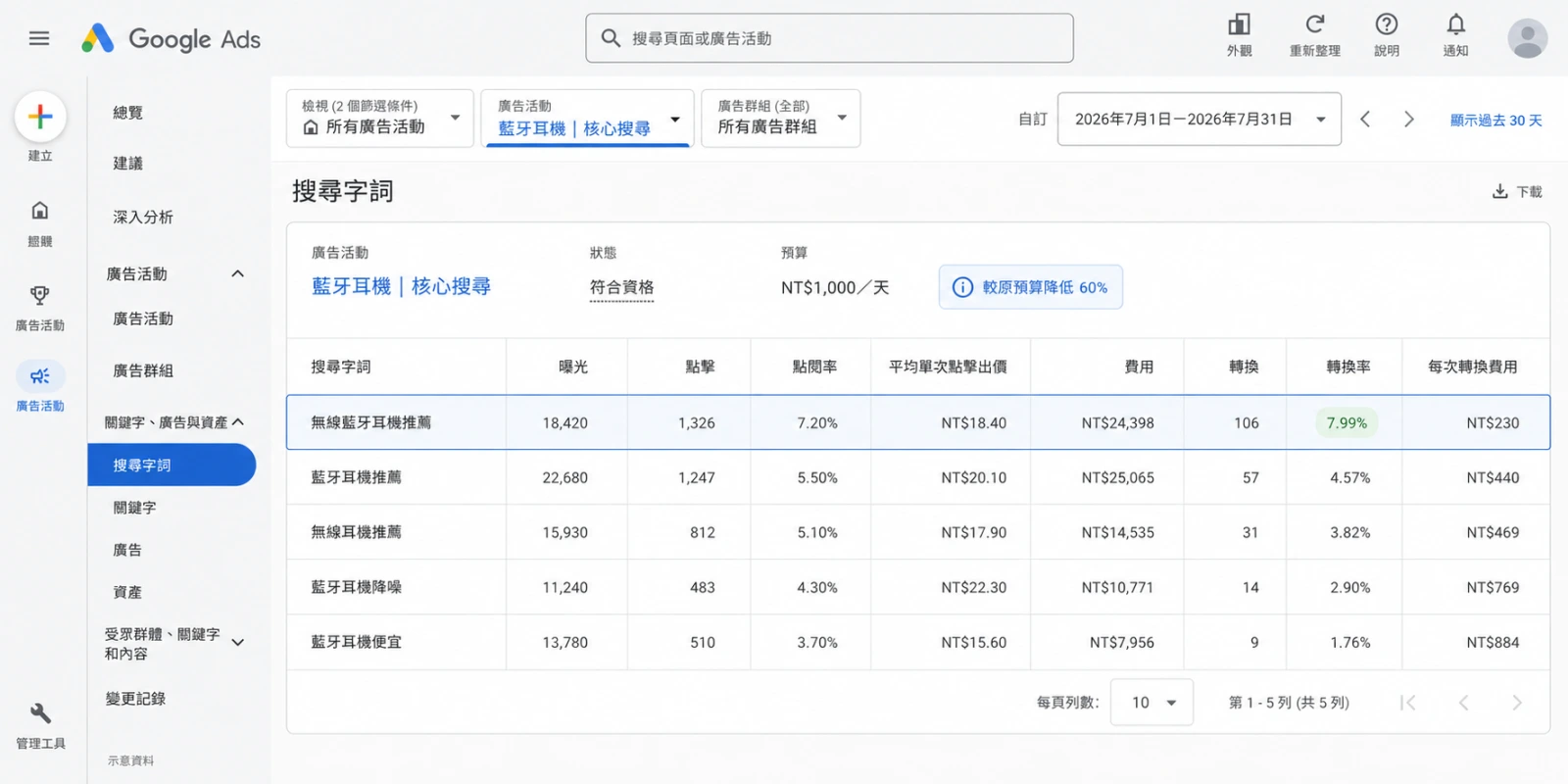This screenshot has height=784, width=1568.
Task: Open the date range picker dropdown
Action: coord(1199,119)
